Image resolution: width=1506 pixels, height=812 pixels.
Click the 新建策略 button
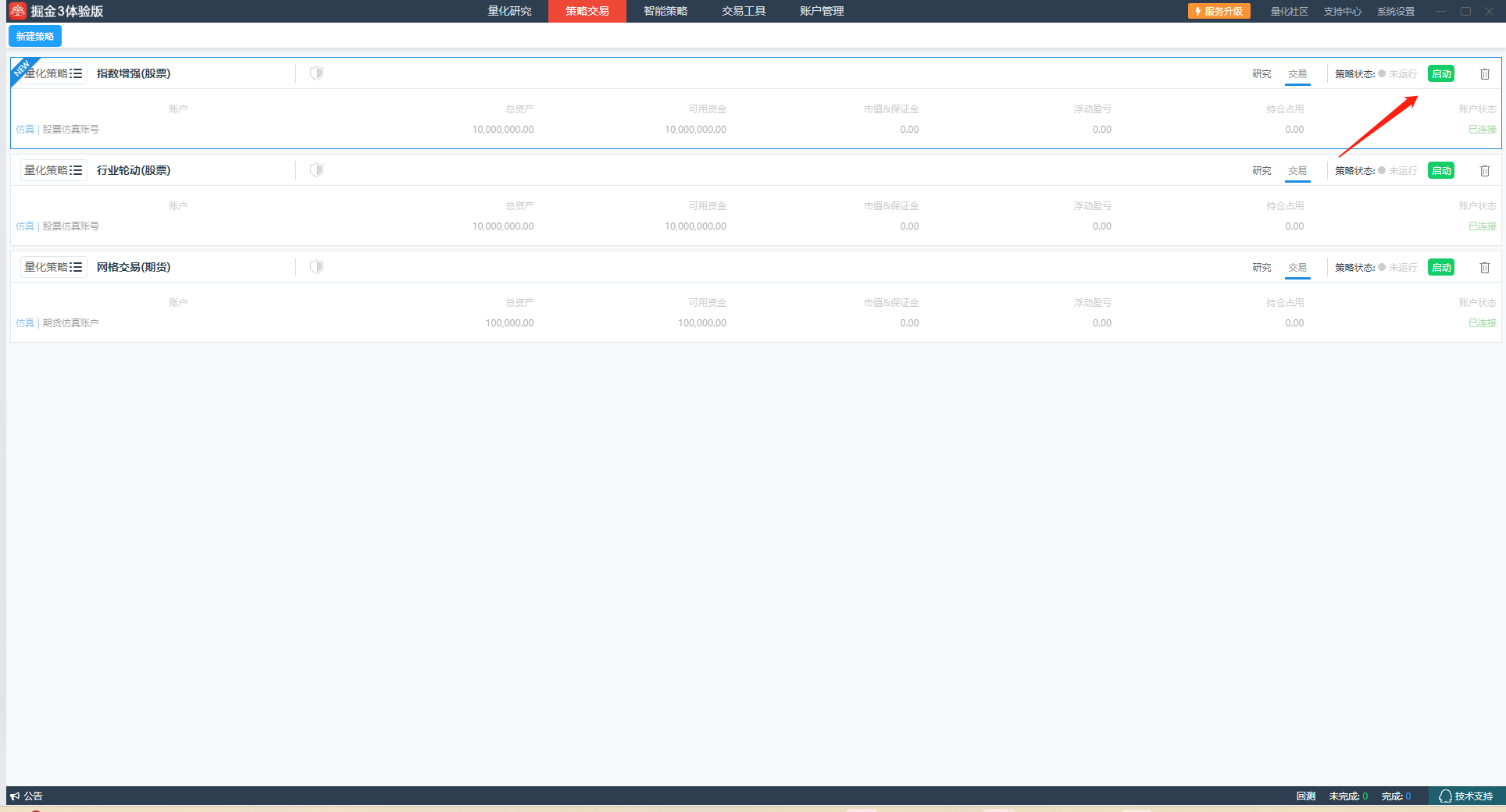(x=35, y=37)
